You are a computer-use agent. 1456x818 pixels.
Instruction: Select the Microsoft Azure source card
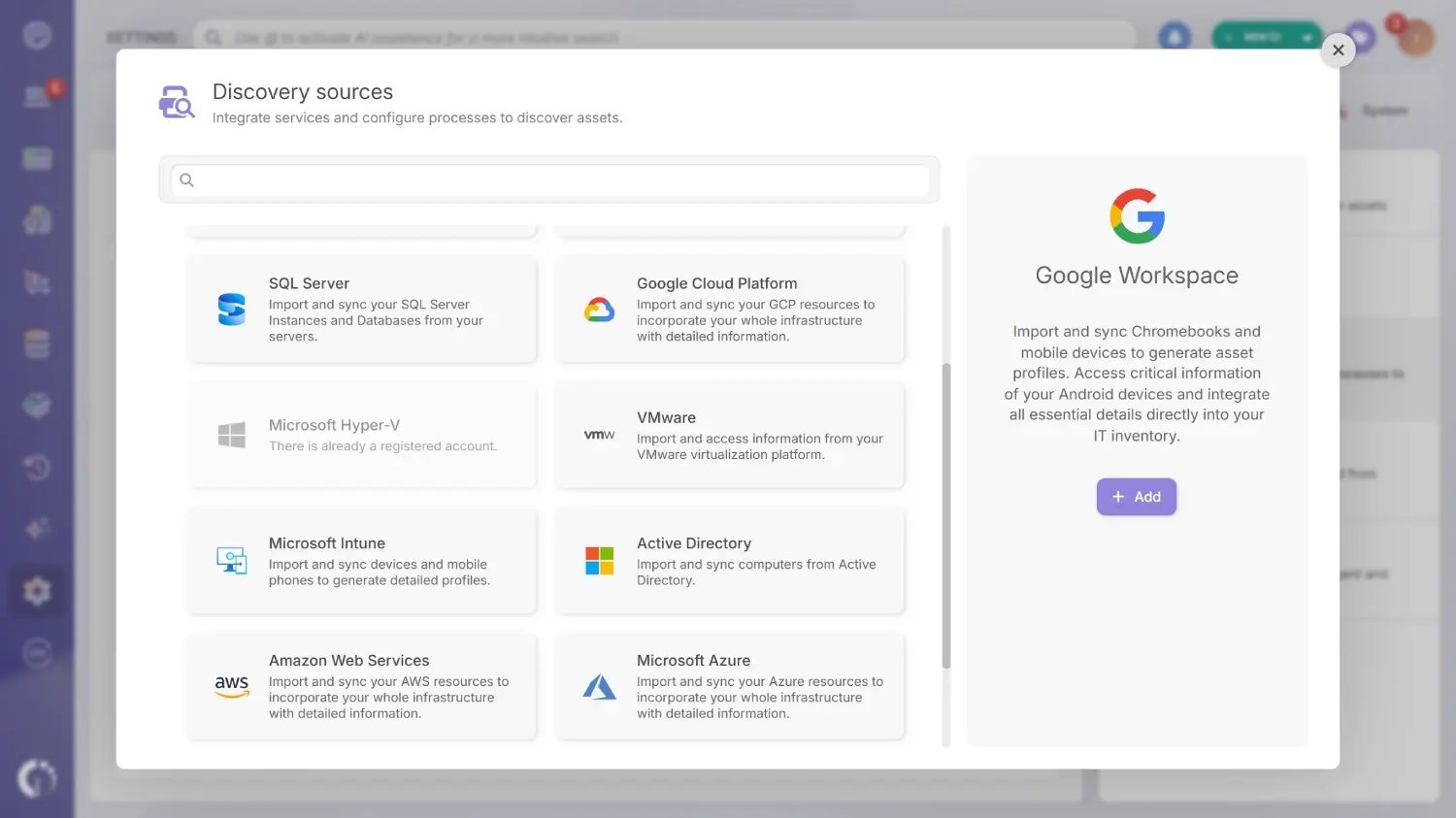pyautogui.click(x=730, y=686)
